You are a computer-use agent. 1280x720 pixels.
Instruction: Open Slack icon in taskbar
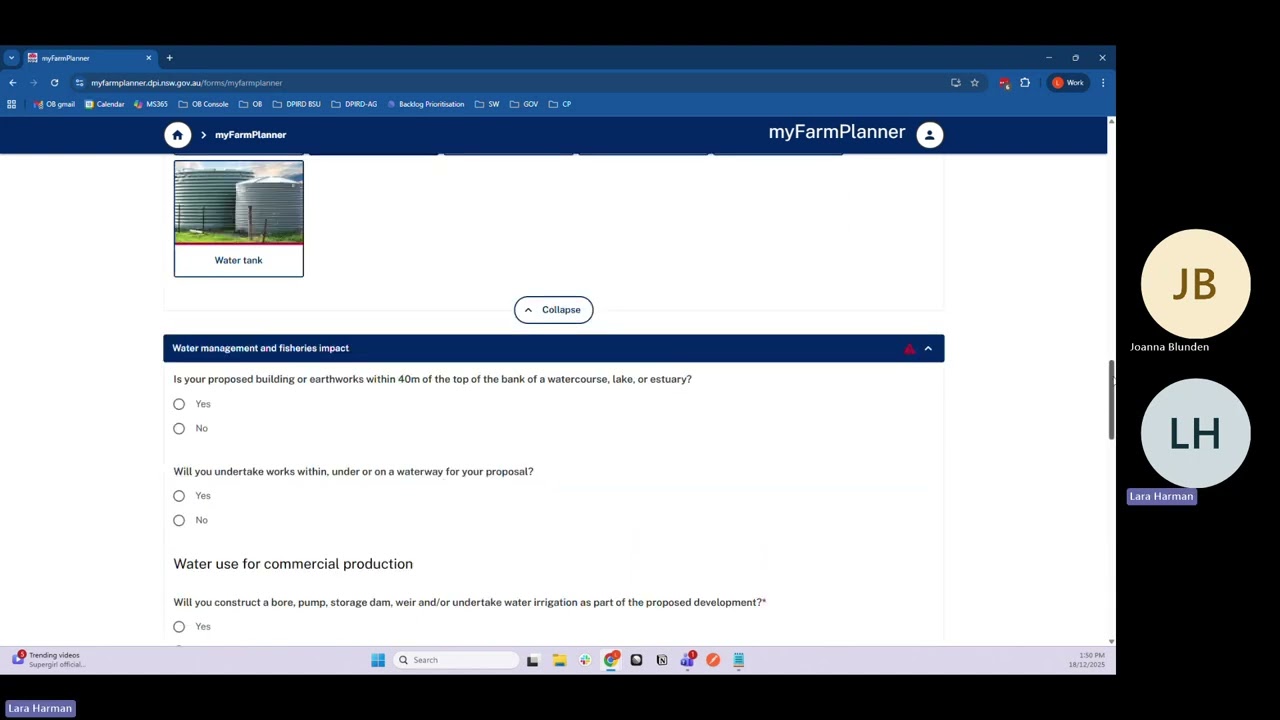[x=585, y=660]
